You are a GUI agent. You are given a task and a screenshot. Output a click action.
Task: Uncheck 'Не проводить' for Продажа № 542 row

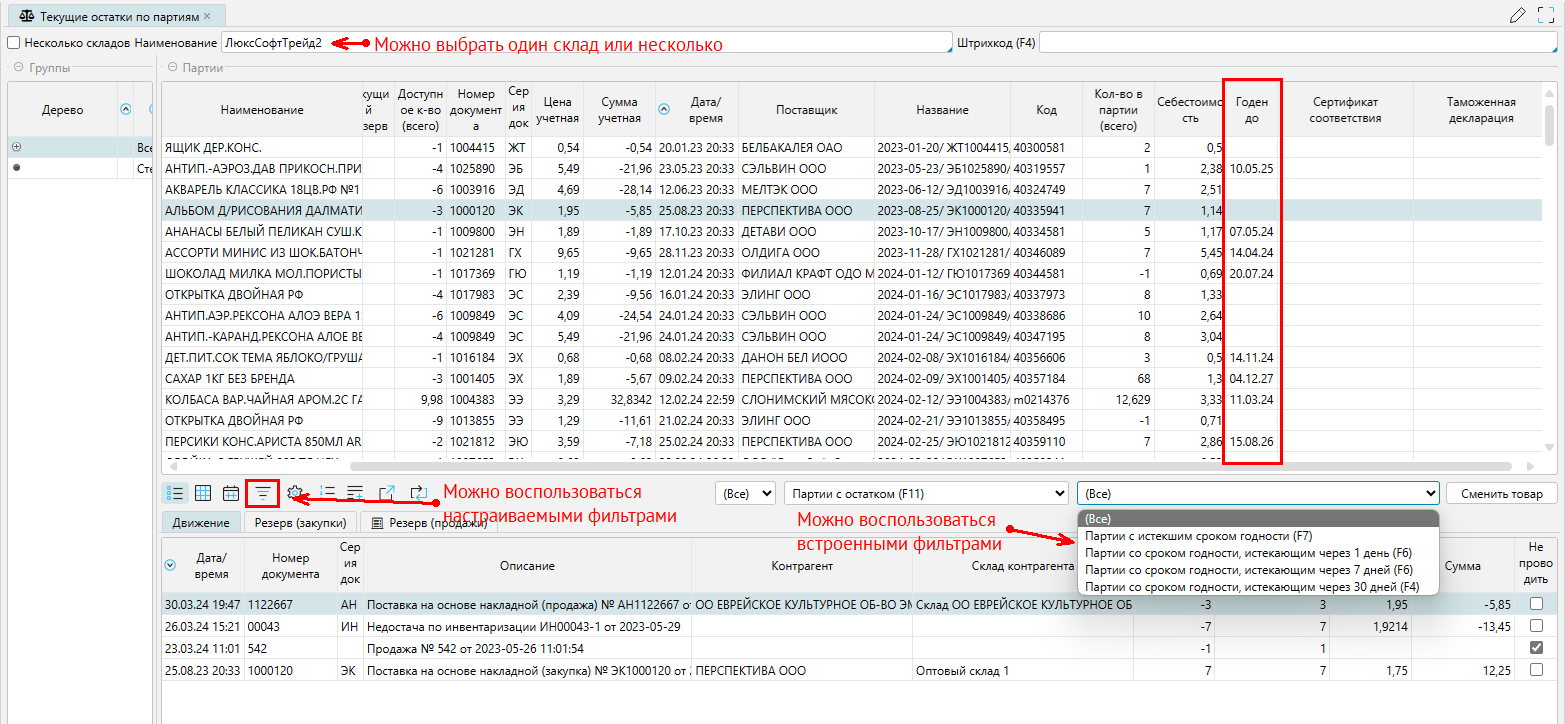1536,648
